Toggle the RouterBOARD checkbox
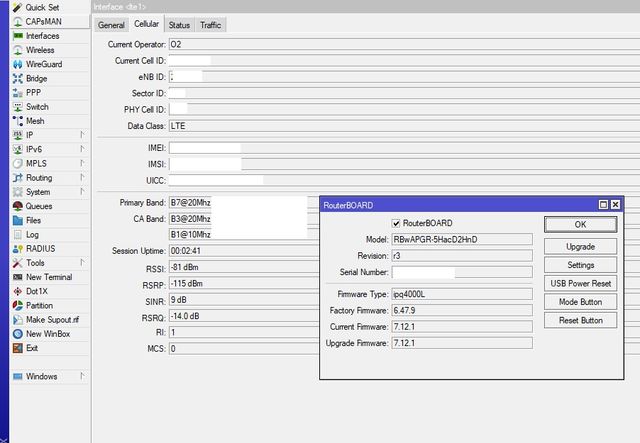The height and width of the screenshot is (443, 640). click(396, 223)
